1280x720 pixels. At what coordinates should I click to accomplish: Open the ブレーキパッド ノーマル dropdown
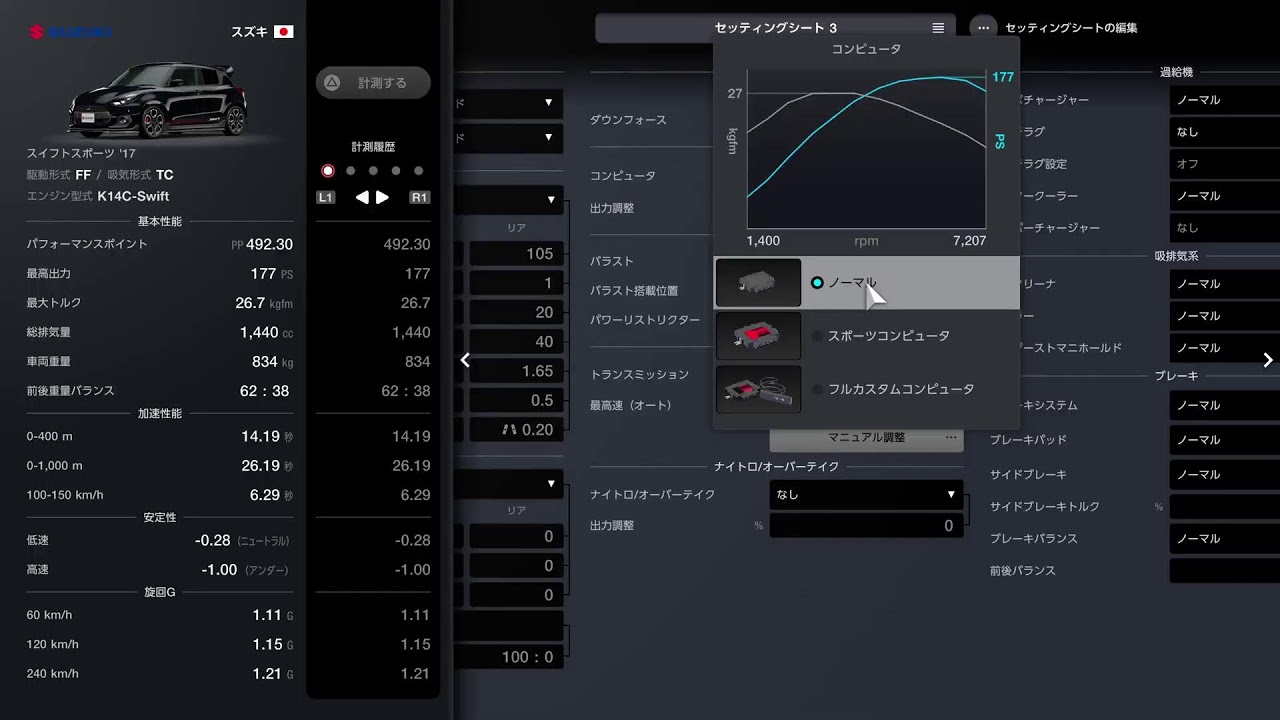pyautogui.click(x=1224, y=440)
